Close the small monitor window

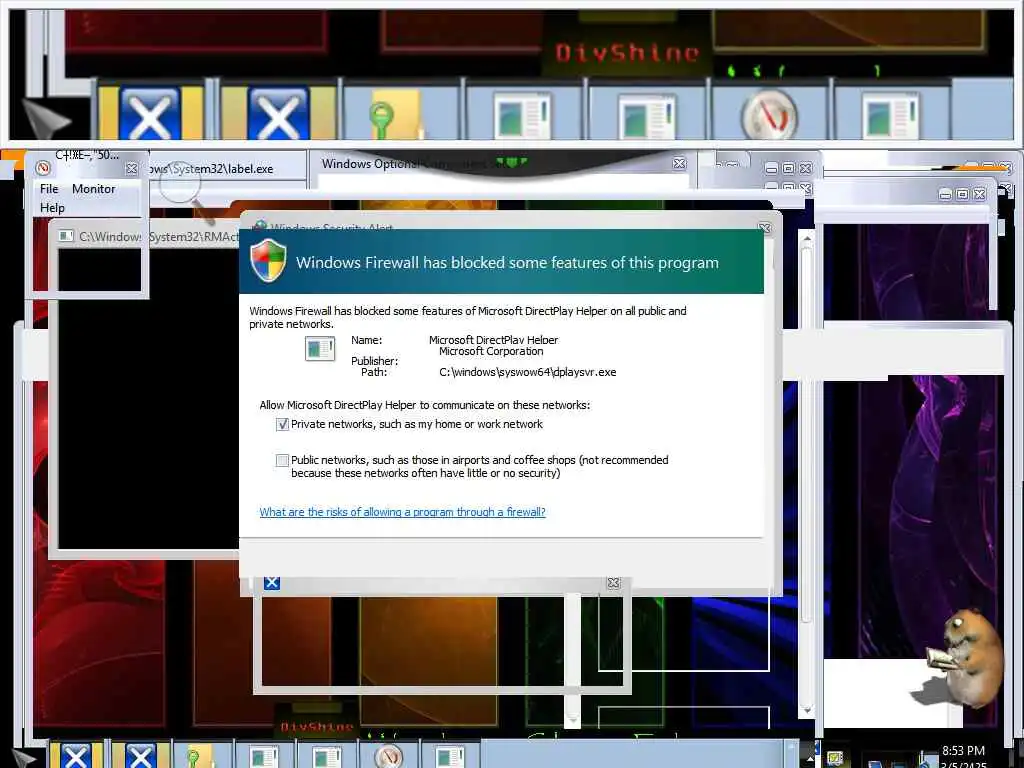[x=131, y=168]
